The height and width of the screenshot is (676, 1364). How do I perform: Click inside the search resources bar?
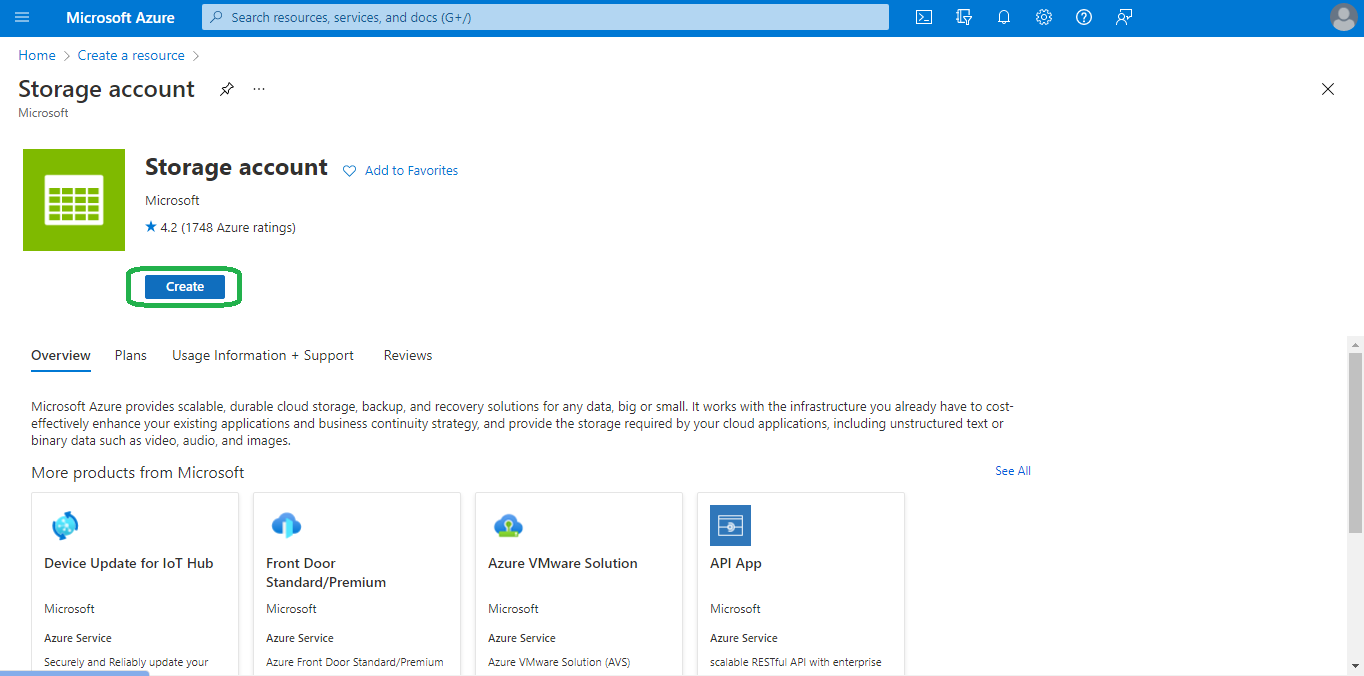point(544,17)
